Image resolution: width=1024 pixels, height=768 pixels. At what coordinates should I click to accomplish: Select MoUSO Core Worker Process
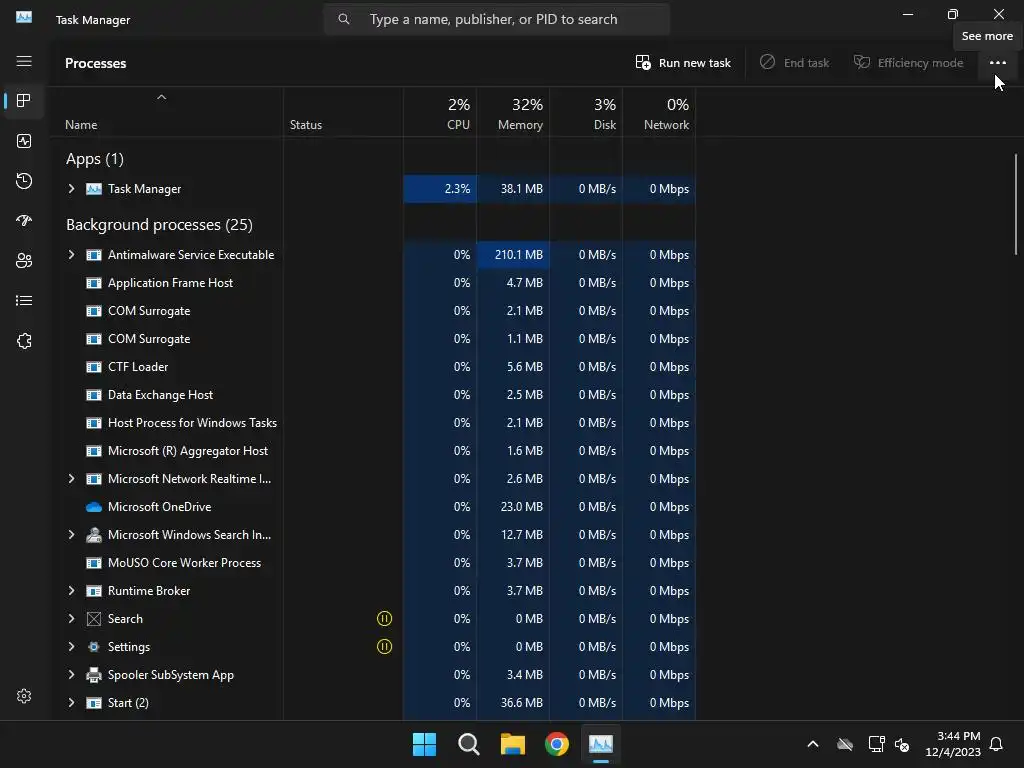point(374,562)
